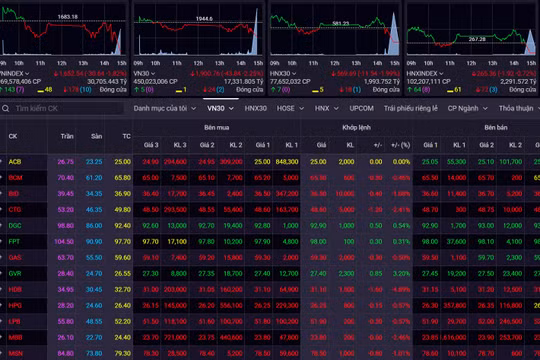
Task: Sort by the CK column header
Action: tap(13, 136)
